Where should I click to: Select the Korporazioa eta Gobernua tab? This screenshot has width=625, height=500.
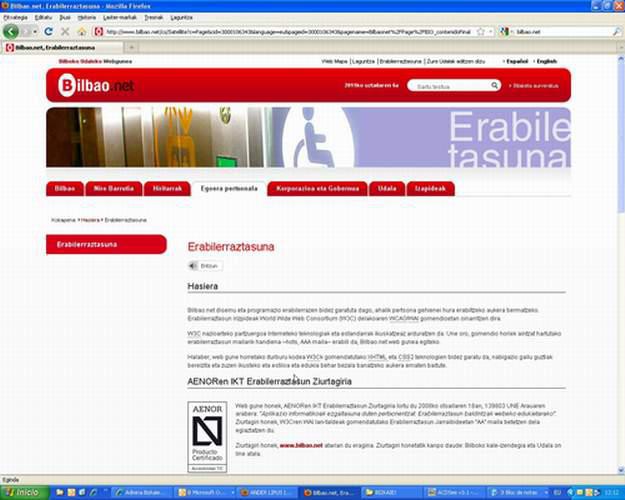click(x=318, y=189)
